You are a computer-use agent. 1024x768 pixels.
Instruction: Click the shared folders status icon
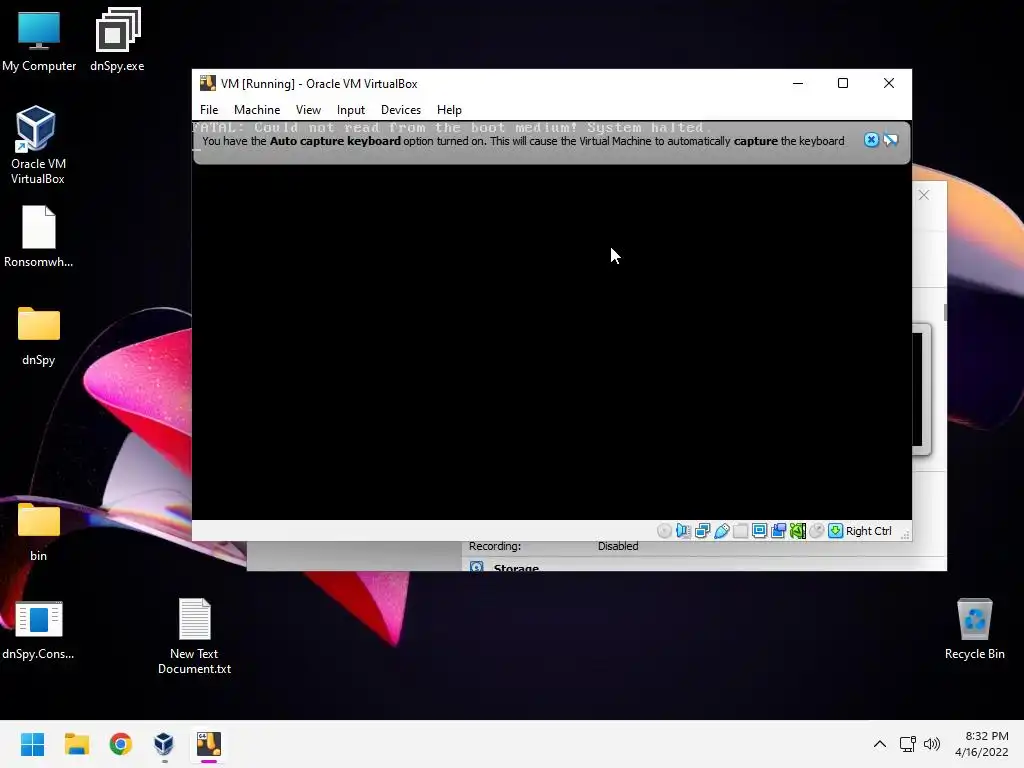741,531
